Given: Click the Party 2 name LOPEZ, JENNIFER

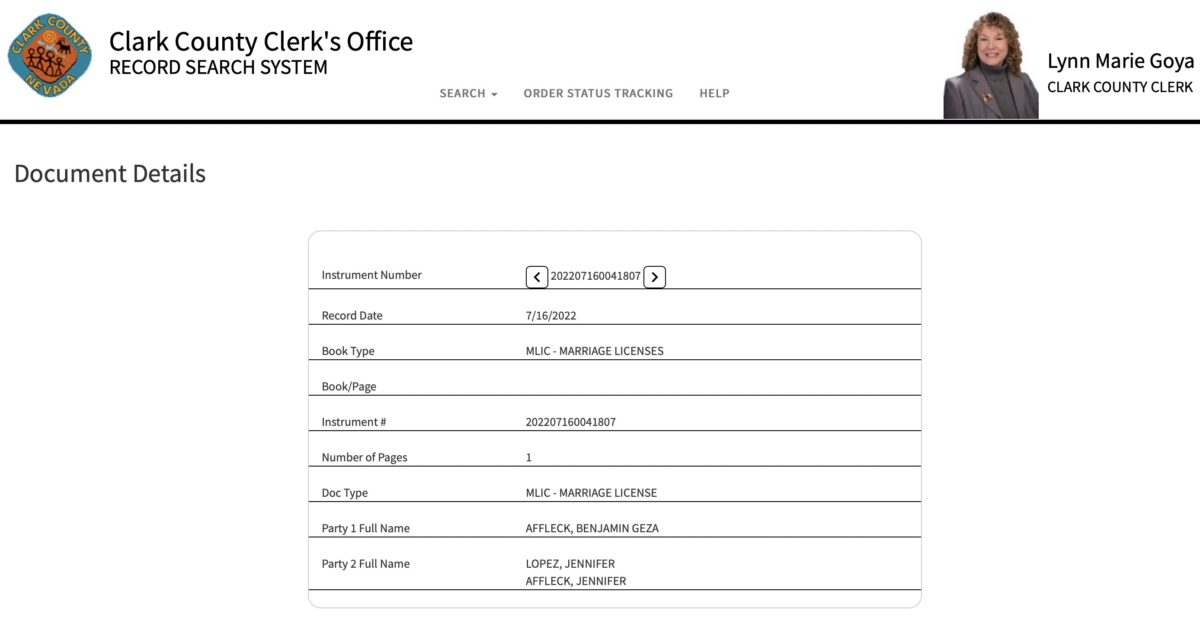Looking at the screenshot, I should point(570,564).
